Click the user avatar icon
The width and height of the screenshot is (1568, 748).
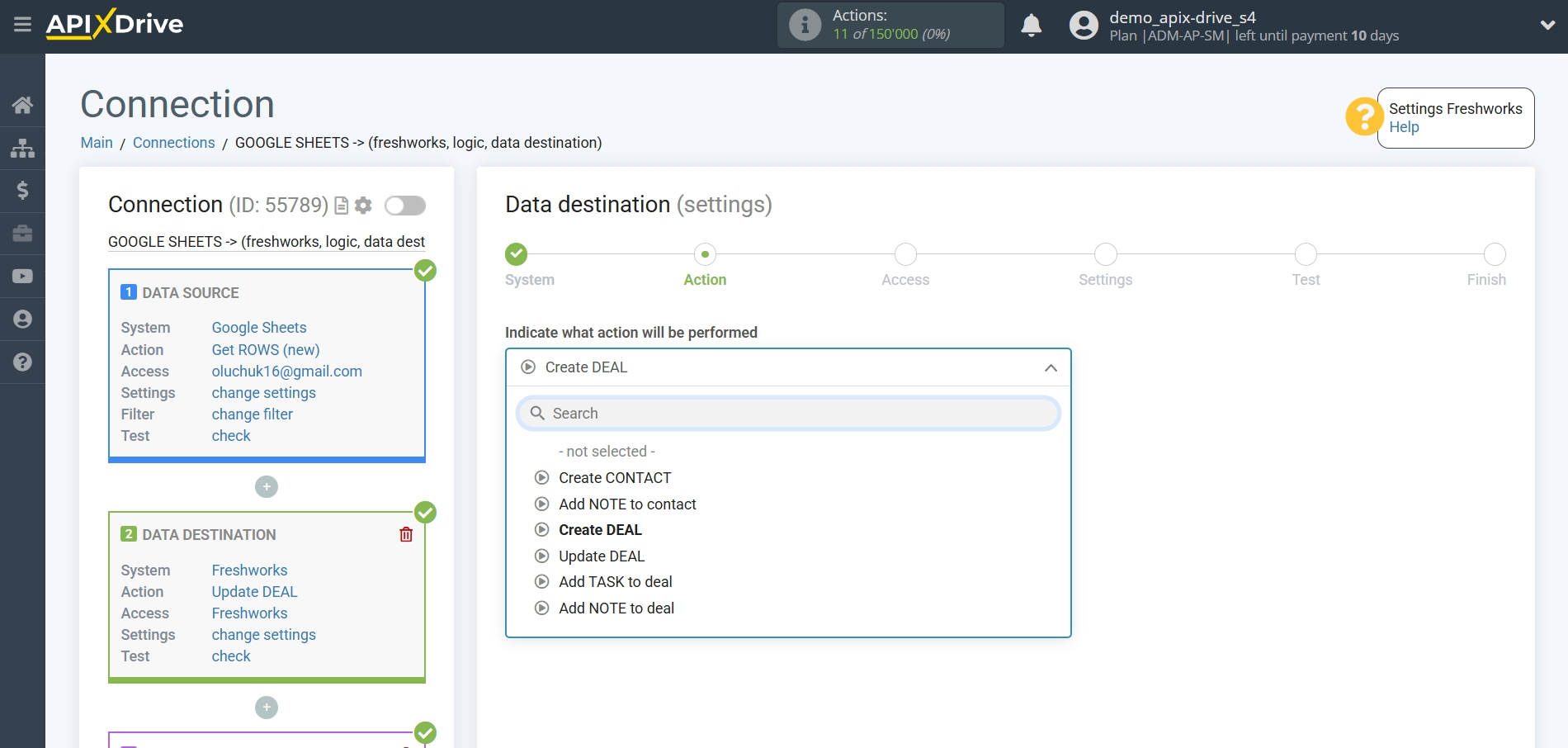tap(1084, 25)
